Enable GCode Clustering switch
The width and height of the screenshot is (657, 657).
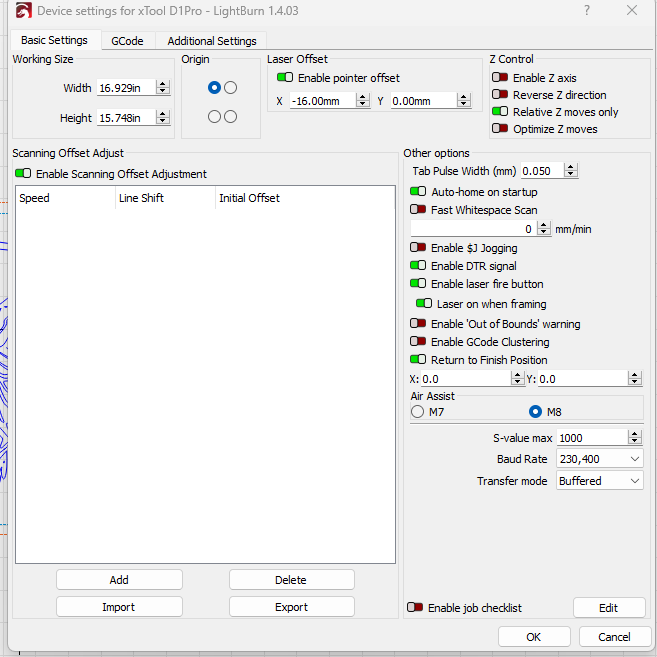pos(418,341)
